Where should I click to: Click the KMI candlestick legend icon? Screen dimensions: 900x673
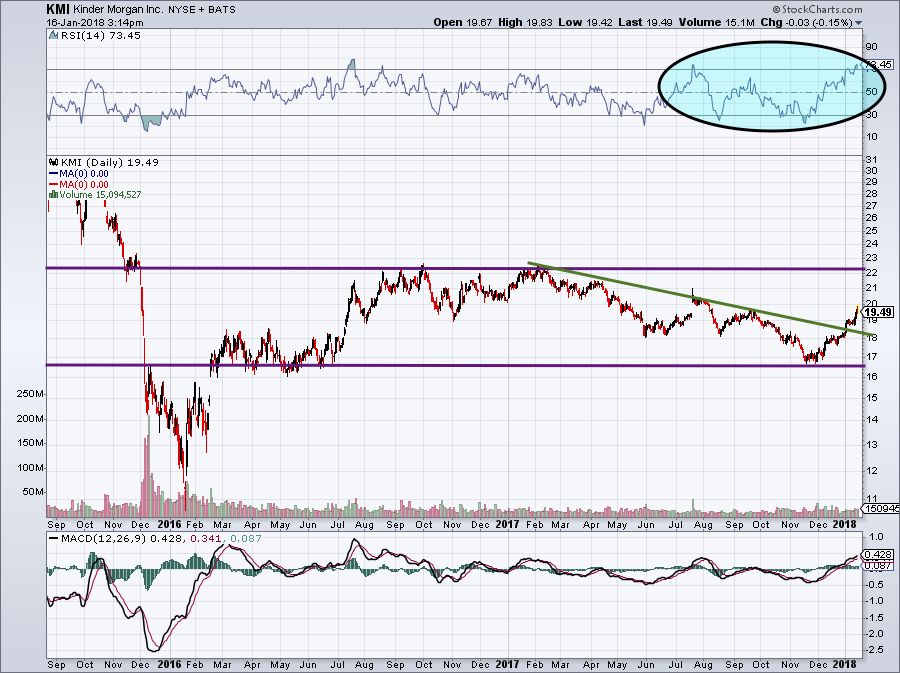coord(54,162)
